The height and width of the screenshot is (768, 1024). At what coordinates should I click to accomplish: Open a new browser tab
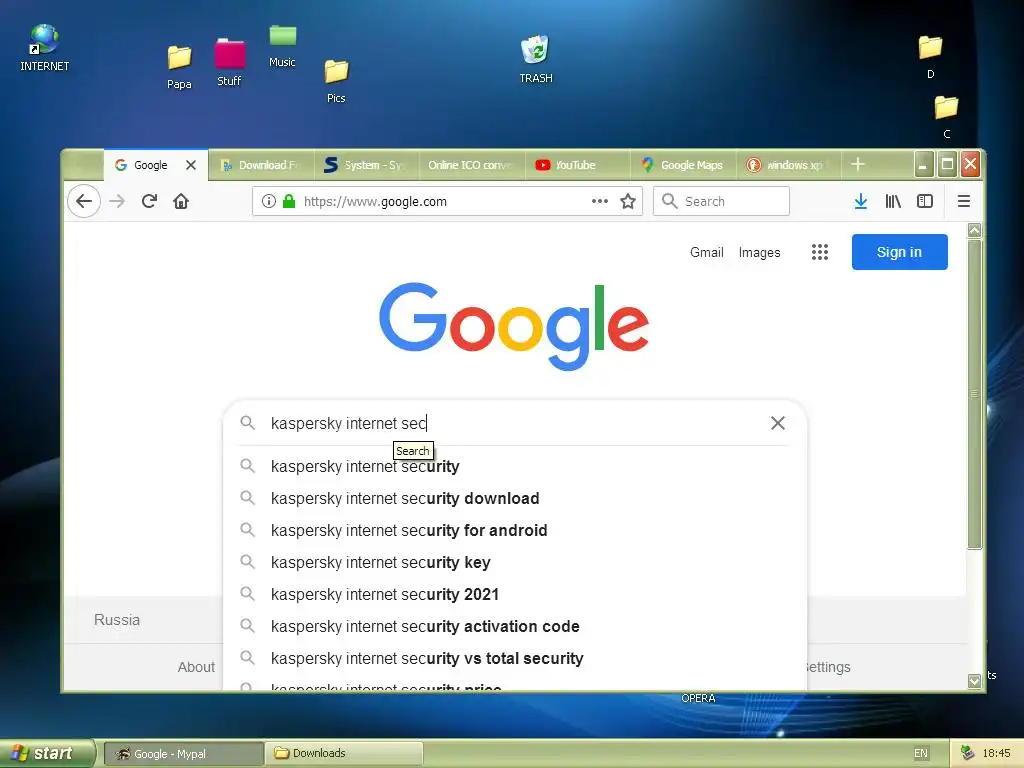pos(858,165)
